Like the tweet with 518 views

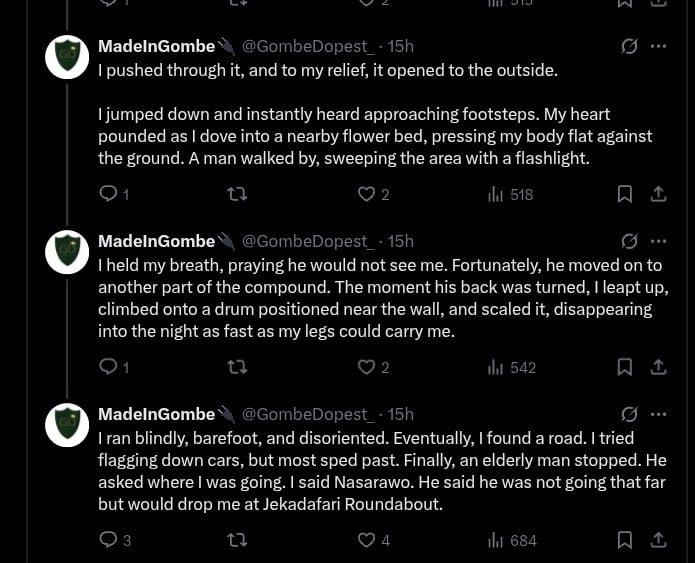[x=367, y=194]
